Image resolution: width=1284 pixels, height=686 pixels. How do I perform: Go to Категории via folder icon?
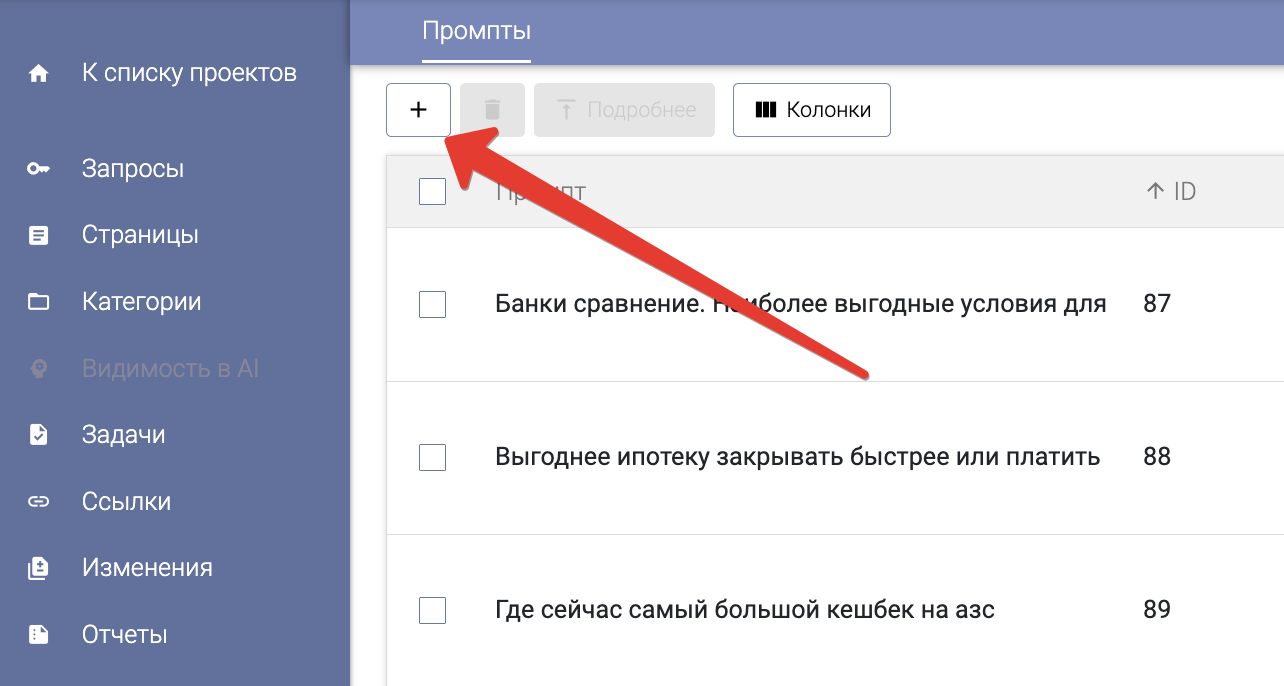pos(39,302)
